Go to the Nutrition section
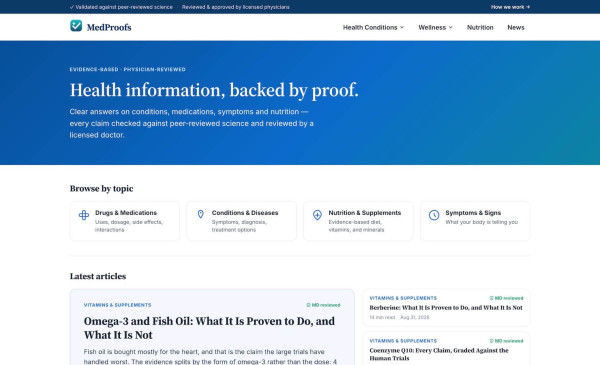The image size is (600, 365). pyautogui.click(x=480, y=28)
